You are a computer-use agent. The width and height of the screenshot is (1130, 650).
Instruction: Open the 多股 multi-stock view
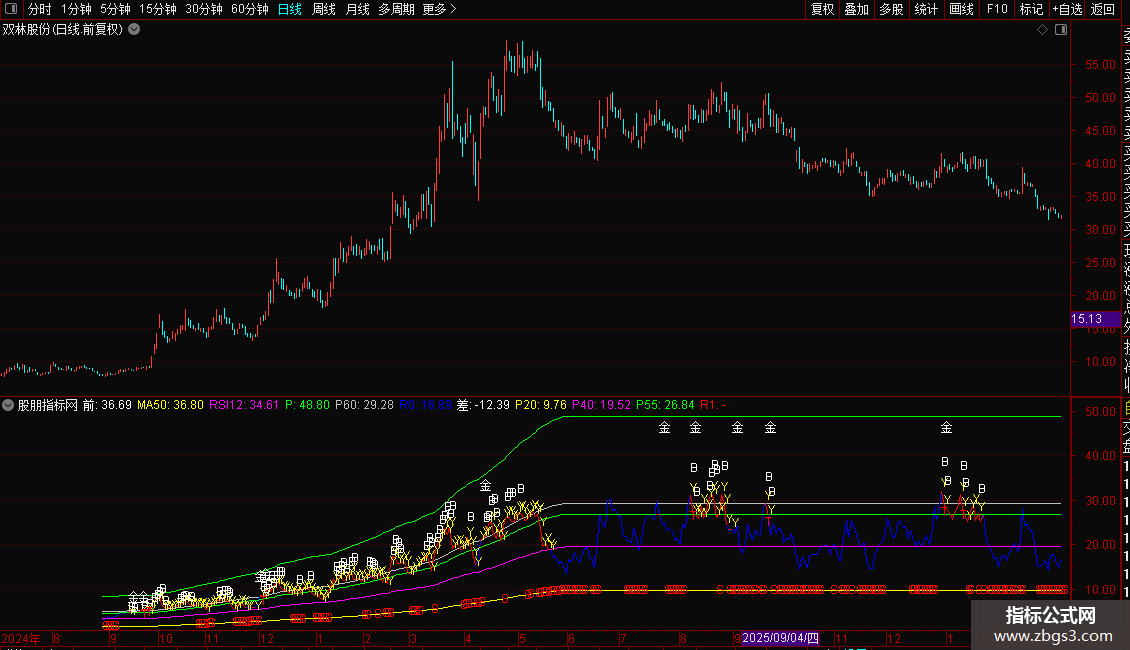coord(891,9)
